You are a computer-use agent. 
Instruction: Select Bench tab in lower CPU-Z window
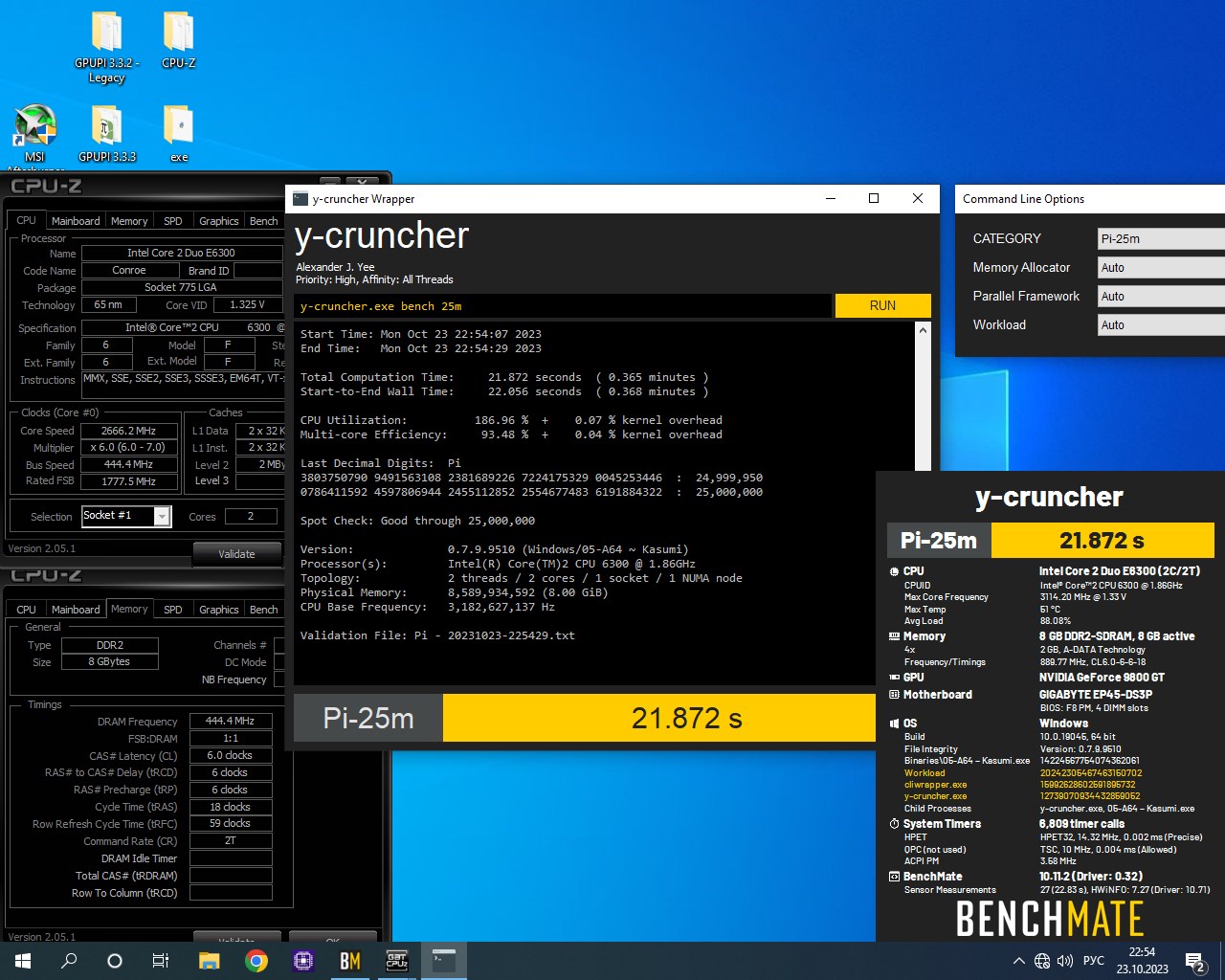pyautogui.click(x=263, y=610)
